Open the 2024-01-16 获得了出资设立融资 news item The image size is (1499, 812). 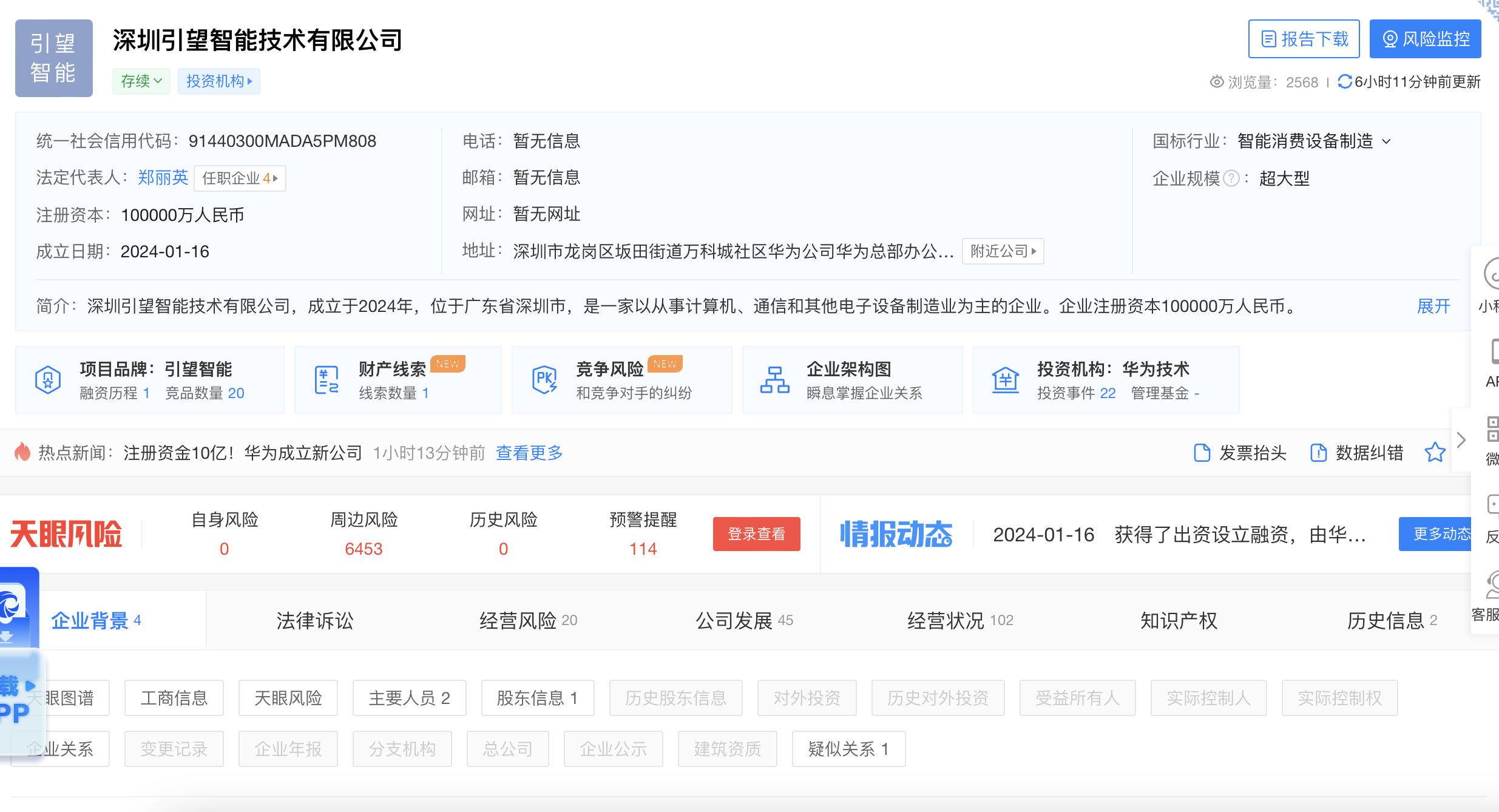(1179, 535)
